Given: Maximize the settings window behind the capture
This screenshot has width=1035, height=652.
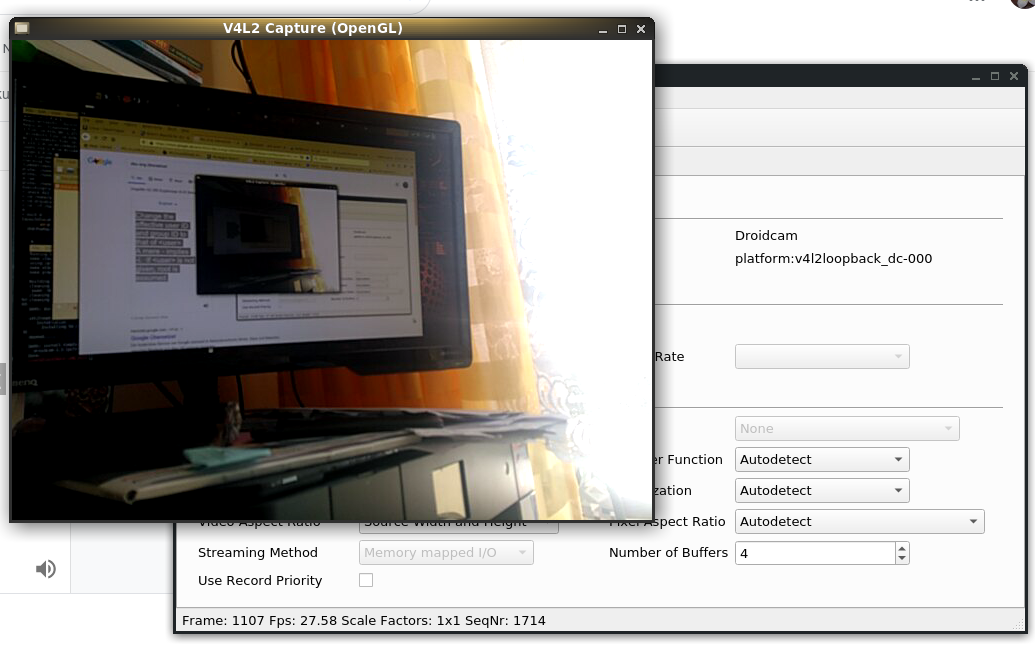Looking at the screenshot, I should coord(995,77).
